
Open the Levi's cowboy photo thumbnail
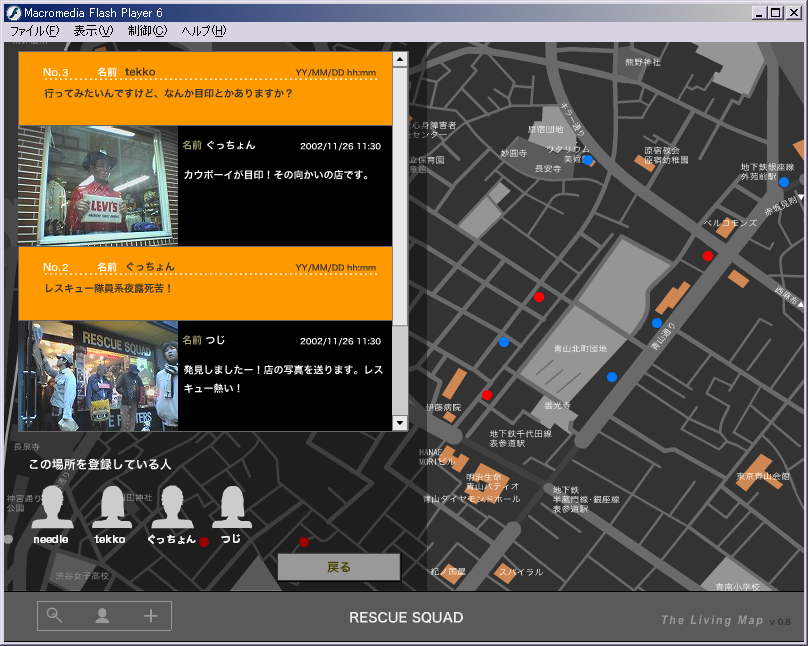pyautogui.click(x=99, y=186)
